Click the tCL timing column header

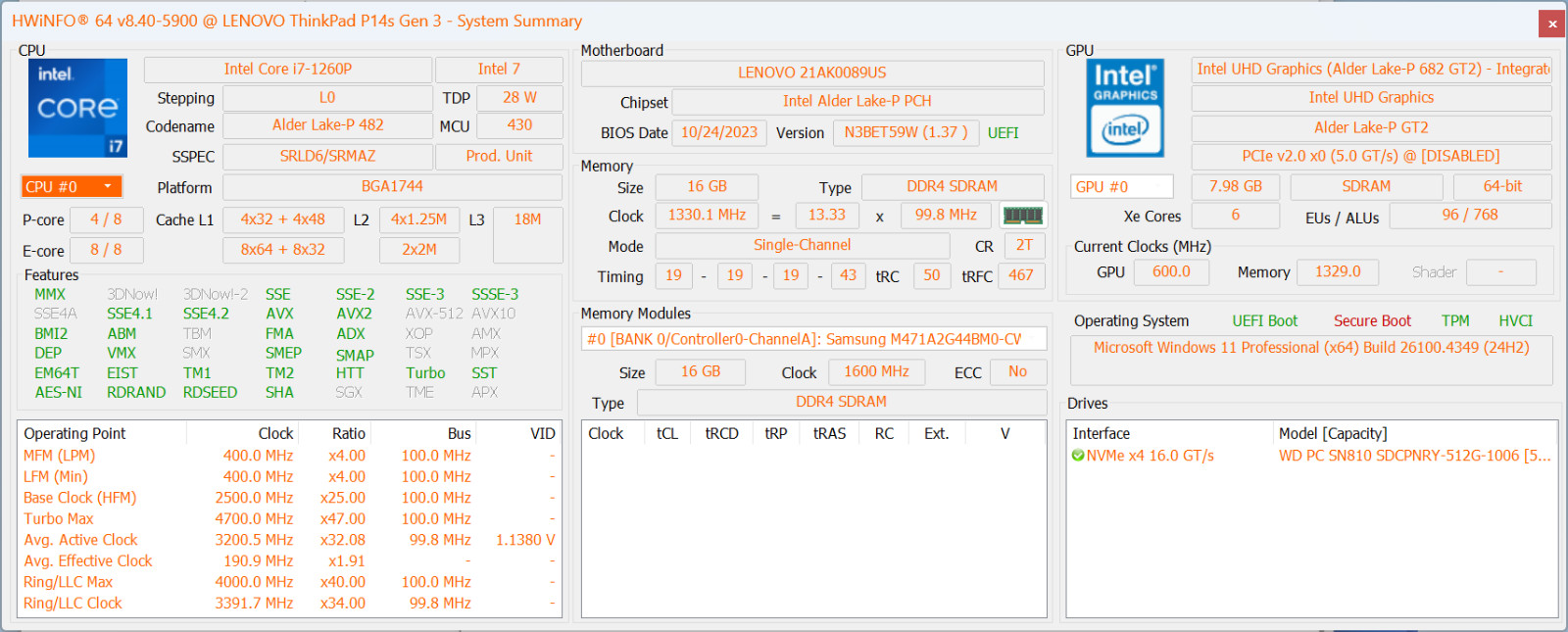[x=667, y=433]
